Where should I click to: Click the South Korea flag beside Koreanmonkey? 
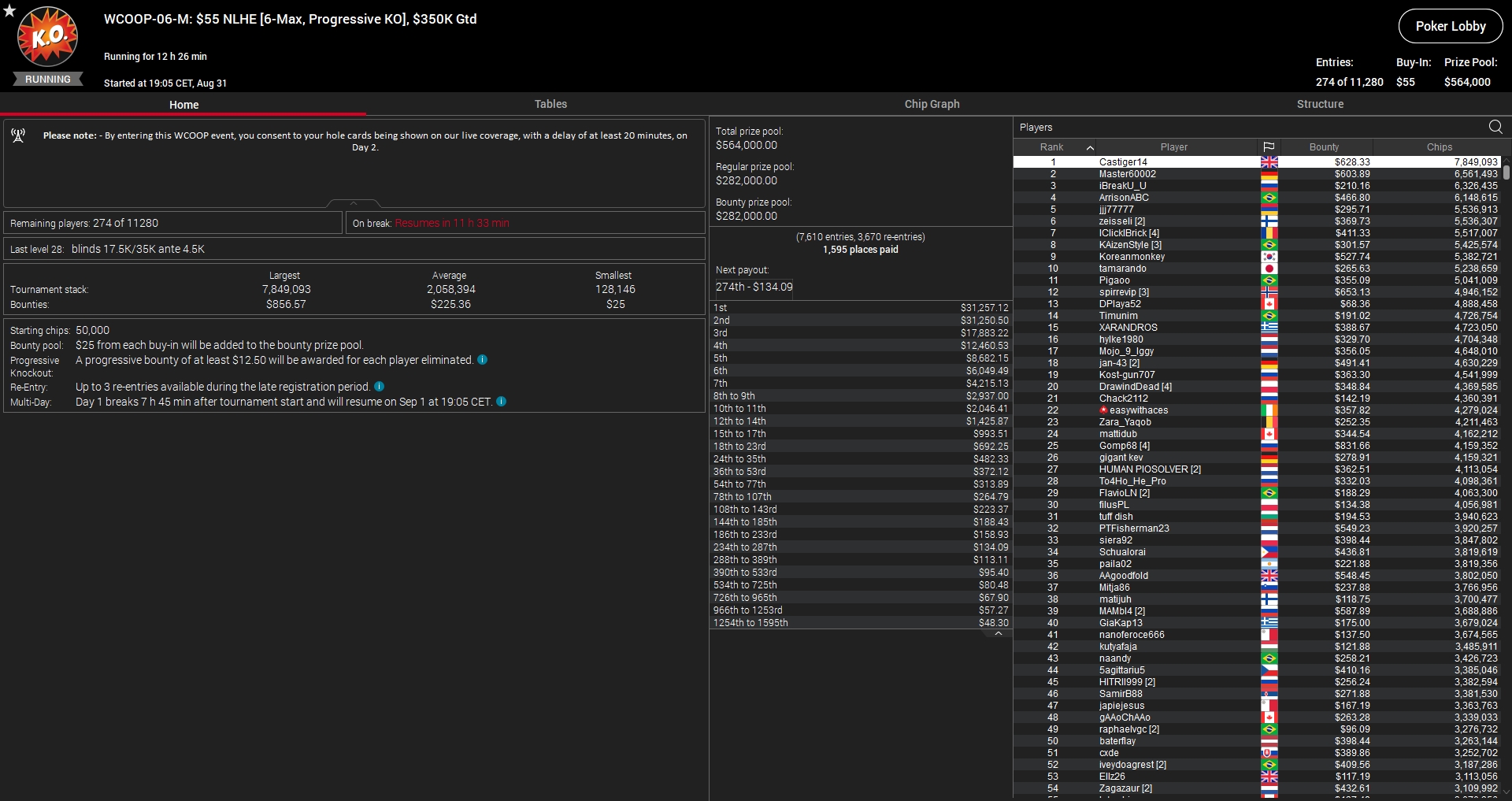point(1269,257)
